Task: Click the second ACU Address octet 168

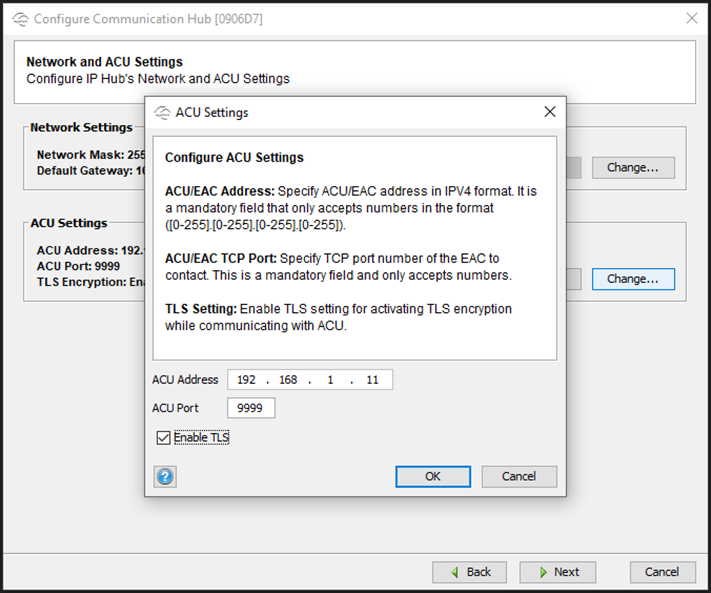Action: pyautogui.click(x=289, y=380)
